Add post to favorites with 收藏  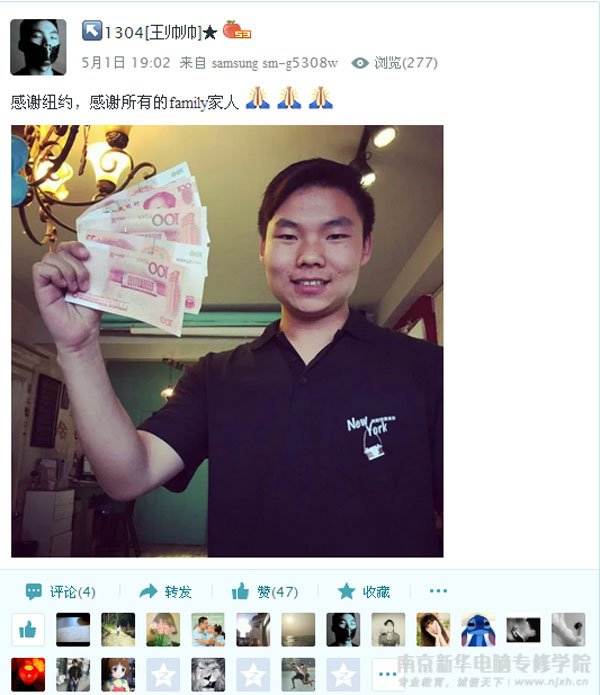(363, 591)
